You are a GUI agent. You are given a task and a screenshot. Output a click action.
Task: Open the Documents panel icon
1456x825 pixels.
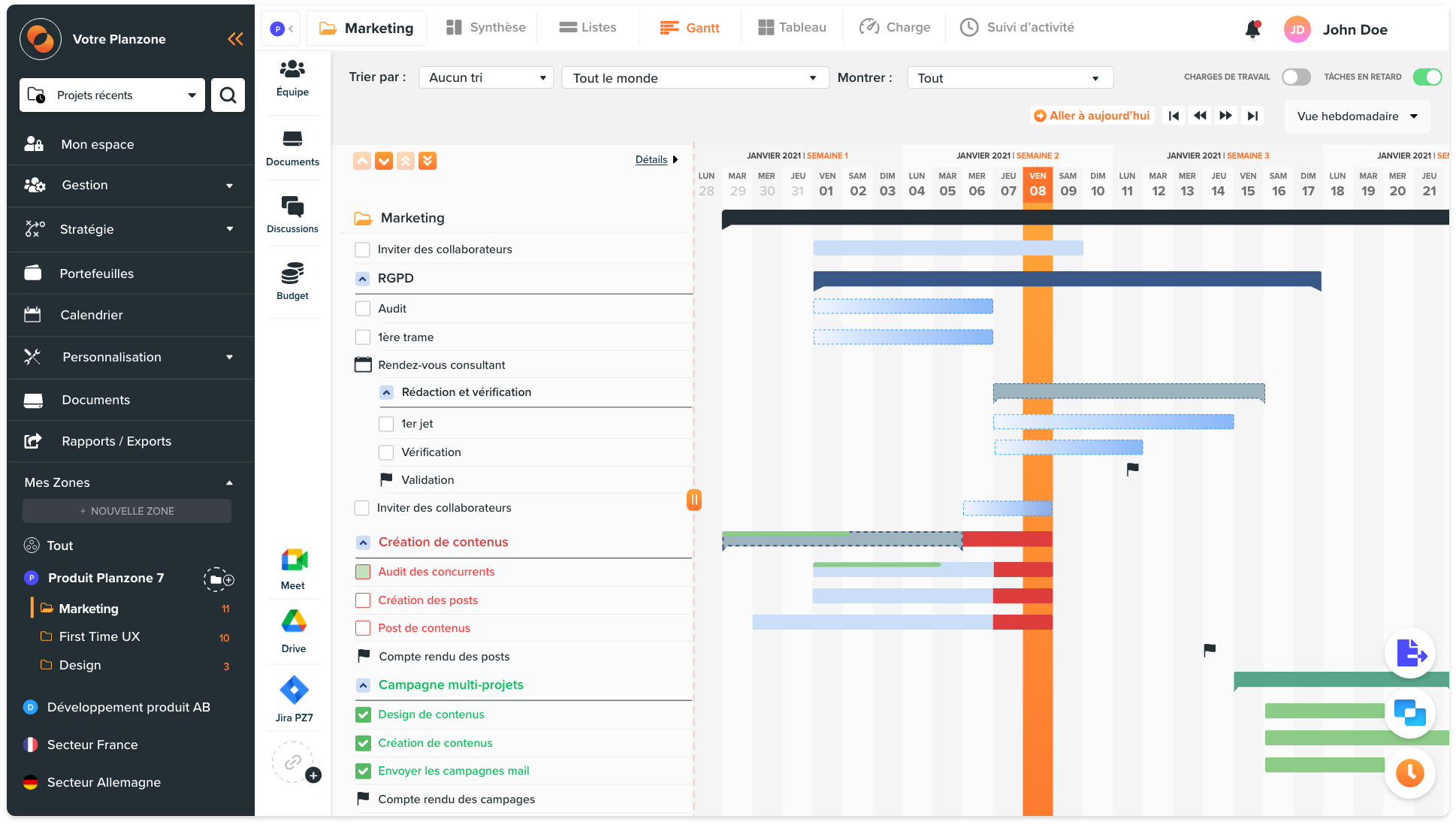pos(291,147)
